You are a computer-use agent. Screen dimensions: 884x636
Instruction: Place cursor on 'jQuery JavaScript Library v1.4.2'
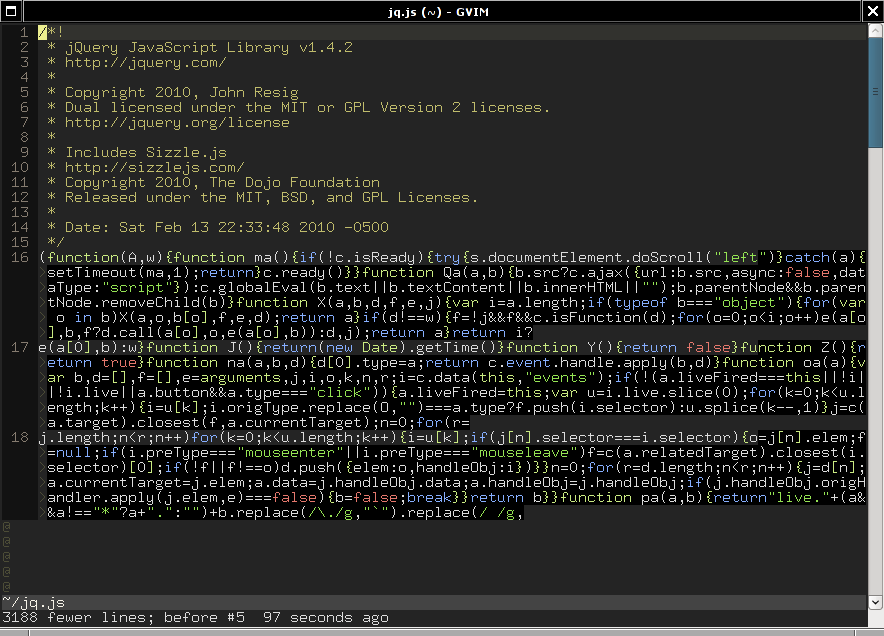click(209, 47)
